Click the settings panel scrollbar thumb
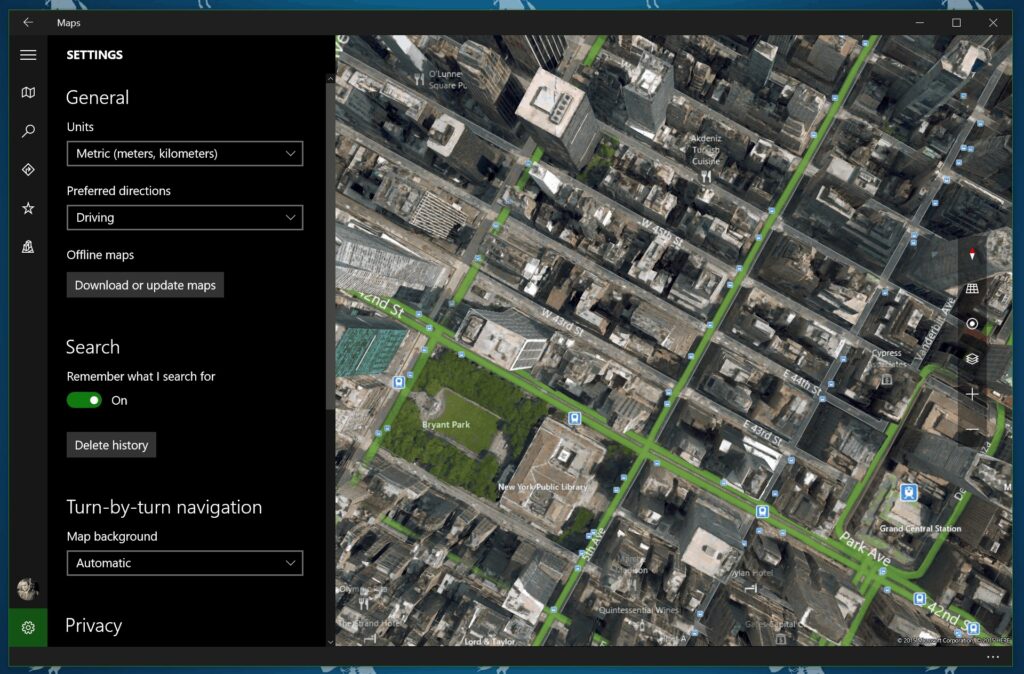This screenshot has height=674, width=1024. pyautogui.click(x=330, y=247)
